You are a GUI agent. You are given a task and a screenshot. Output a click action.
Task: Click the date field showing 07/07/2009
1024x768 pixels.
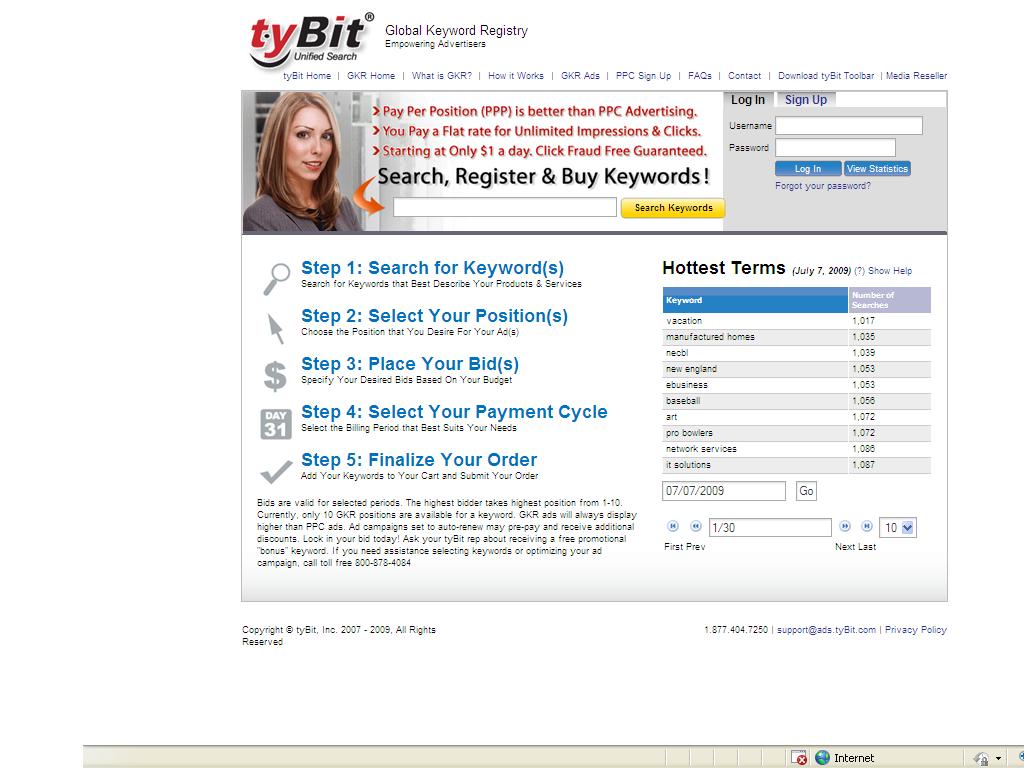pos(724,491)
